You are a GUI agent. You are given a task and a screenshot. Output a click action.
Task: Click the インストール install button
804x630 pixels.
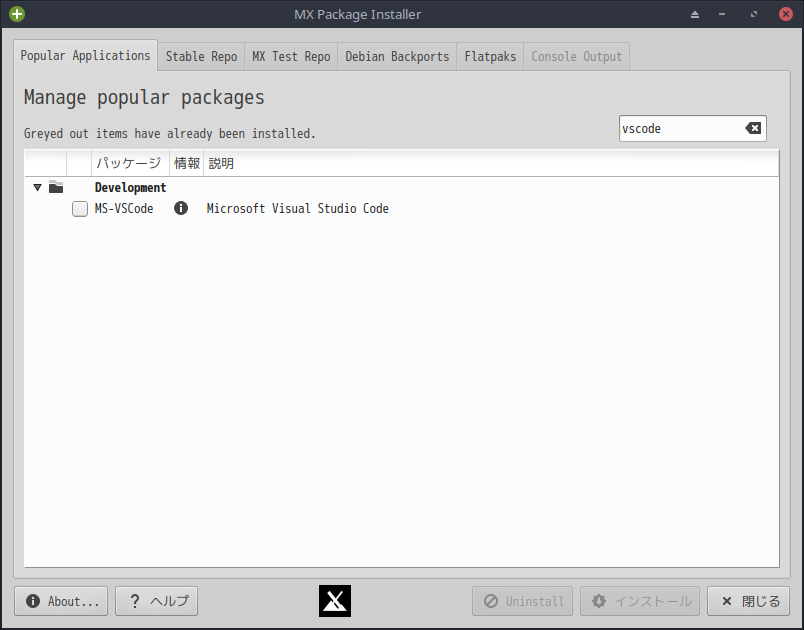(640, 601)
